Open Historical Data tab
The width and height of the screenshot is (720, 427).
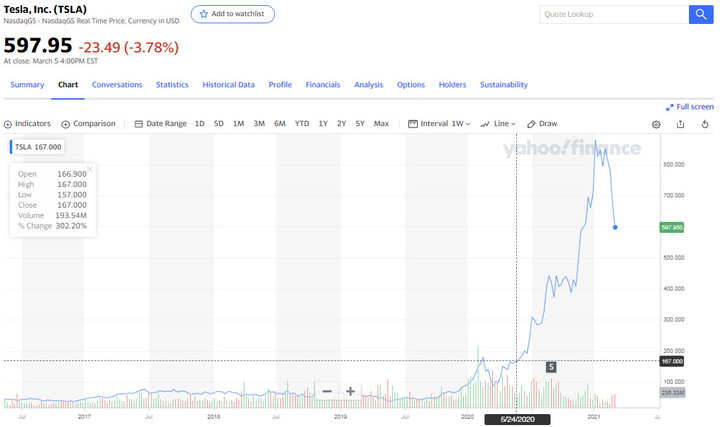[229, 85]
